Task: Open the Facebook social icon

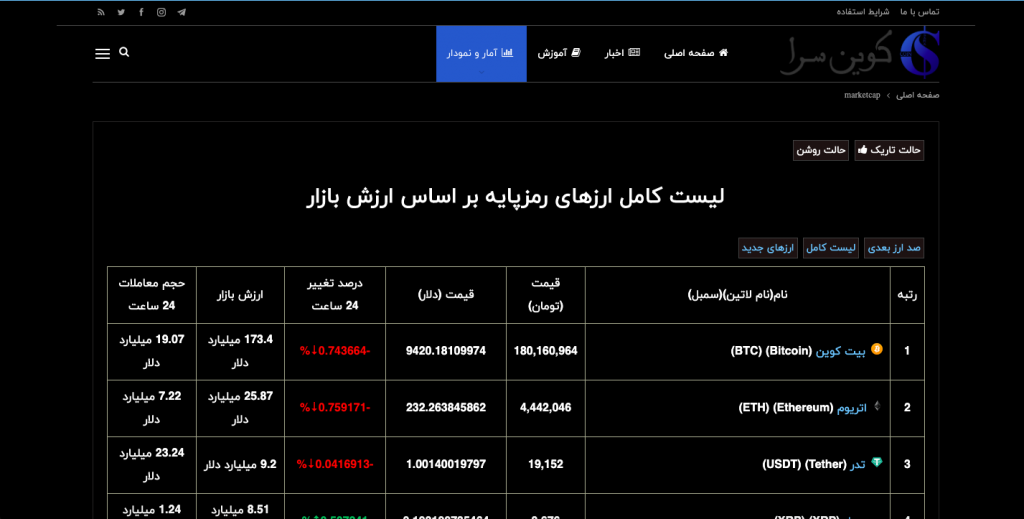Action: tap(141, 12)
